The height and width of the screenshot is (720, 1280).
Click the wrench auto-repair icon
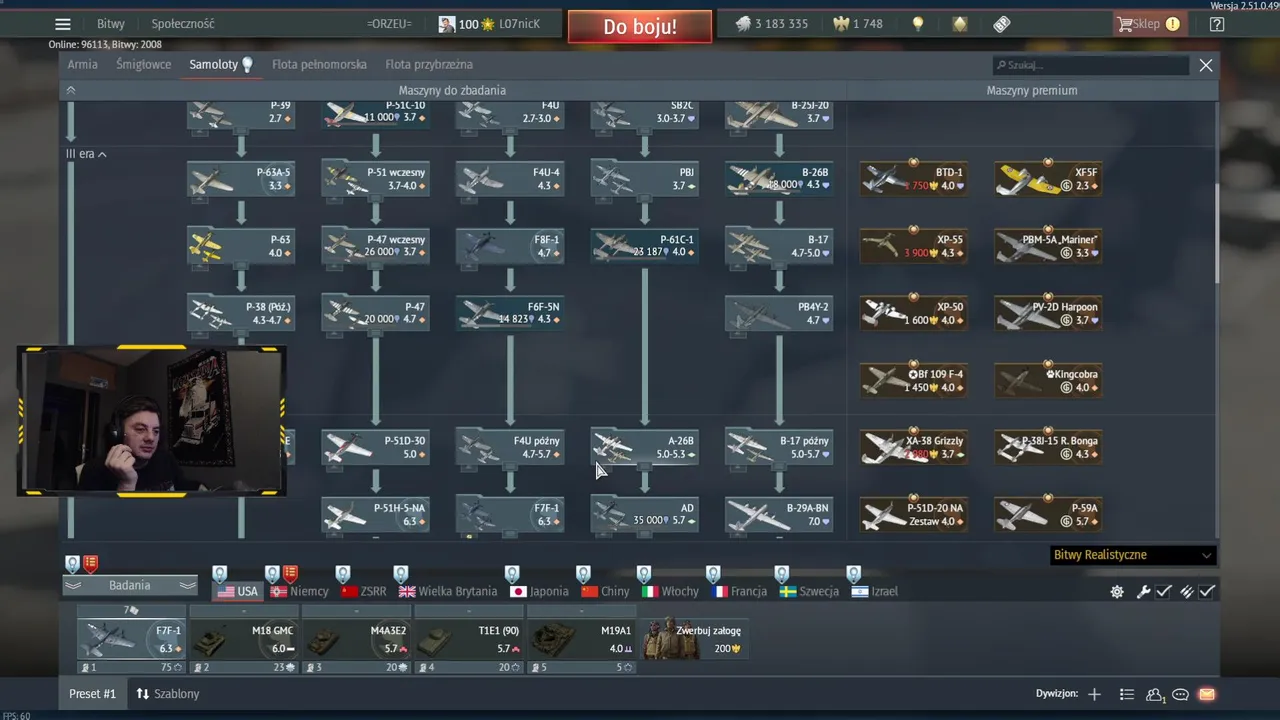click(1144, 591)
